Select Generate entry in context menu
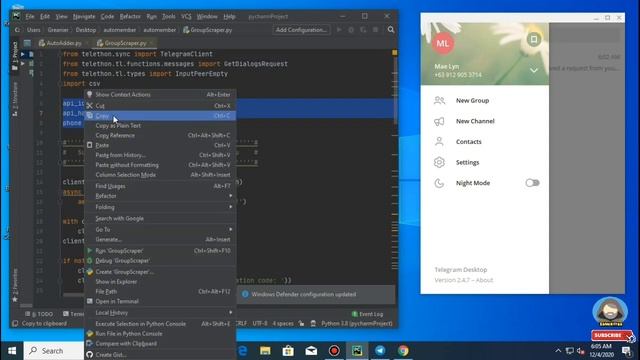The width and height of the screenshot is (640, 360). 160,240
